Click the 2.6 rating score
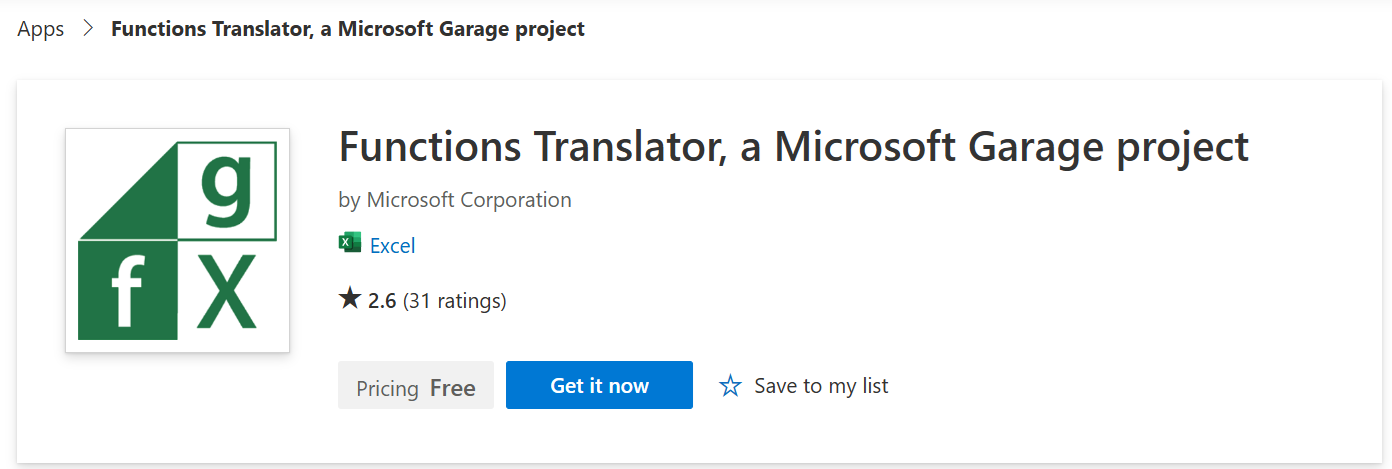The width and height of the screenshot is (1392, 469). click(x=382, y=301)
